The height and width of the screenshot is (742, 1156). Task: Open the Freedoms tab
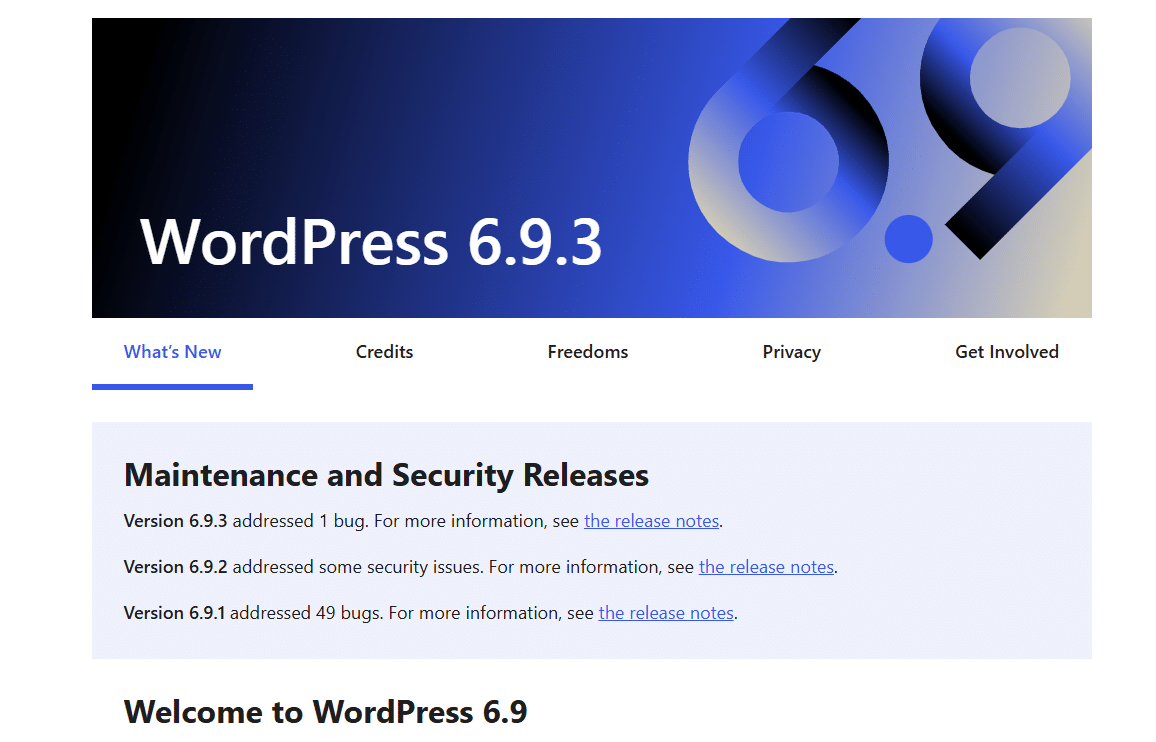pyautogui.click(x=588, y=351)
